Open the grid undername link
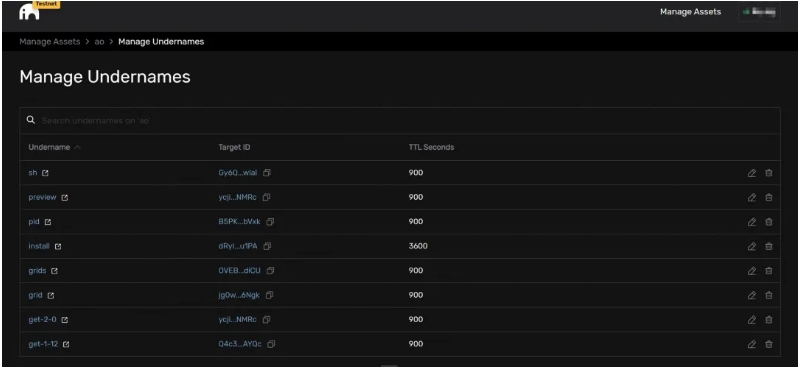The image size is (800, 367). [35, 296]
